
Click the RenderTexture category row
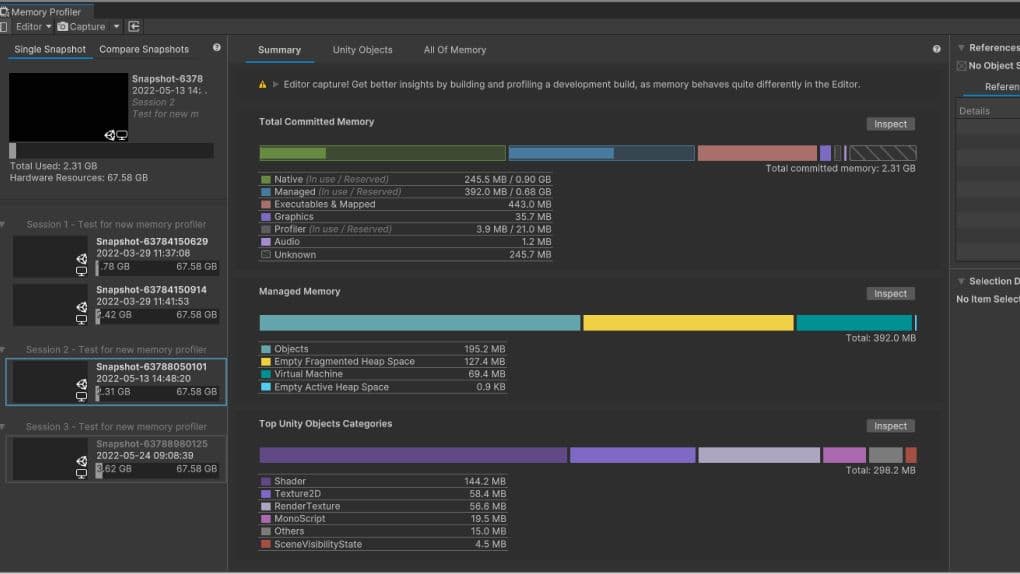pos(382,506)
